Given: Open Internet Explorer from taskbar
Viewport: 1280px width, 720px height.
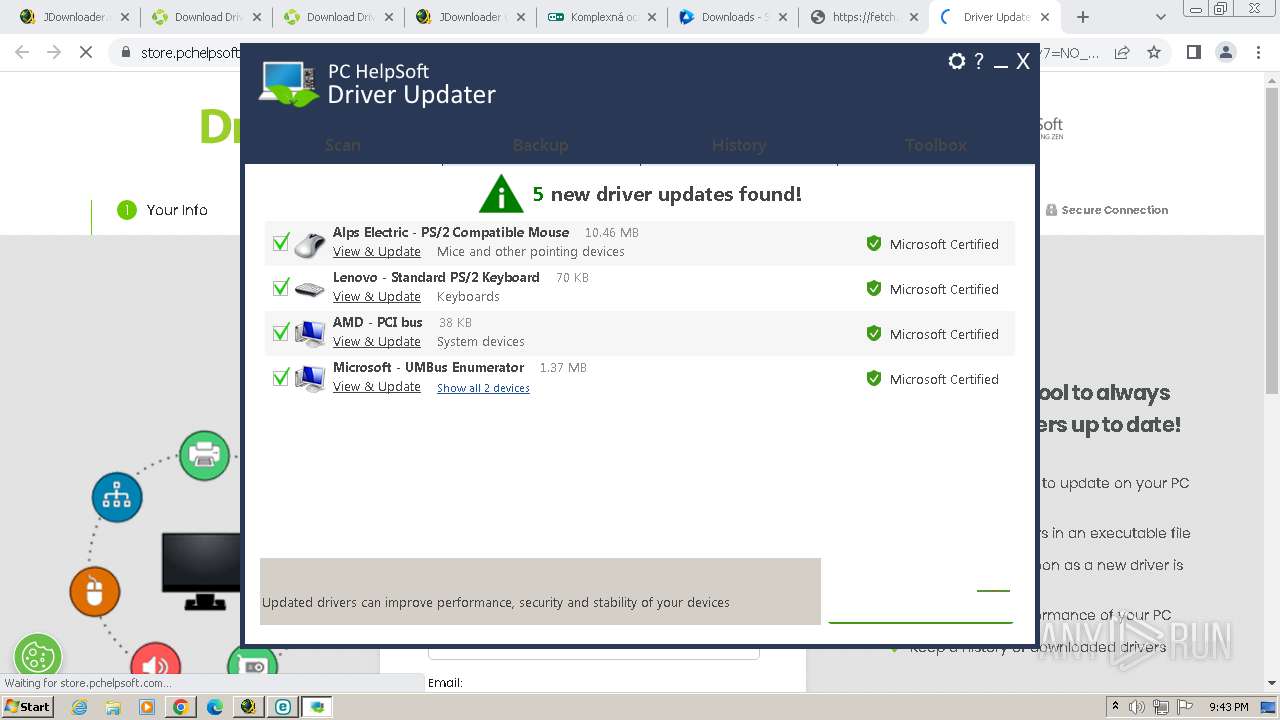Looking at the screenshot, I should (x=80, y=707).
